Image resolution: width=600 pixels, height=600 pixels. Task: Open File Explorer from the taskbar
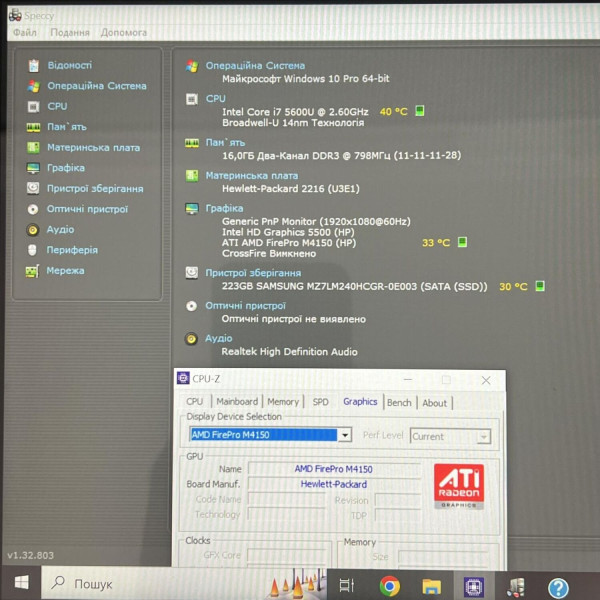coord(432,586)
